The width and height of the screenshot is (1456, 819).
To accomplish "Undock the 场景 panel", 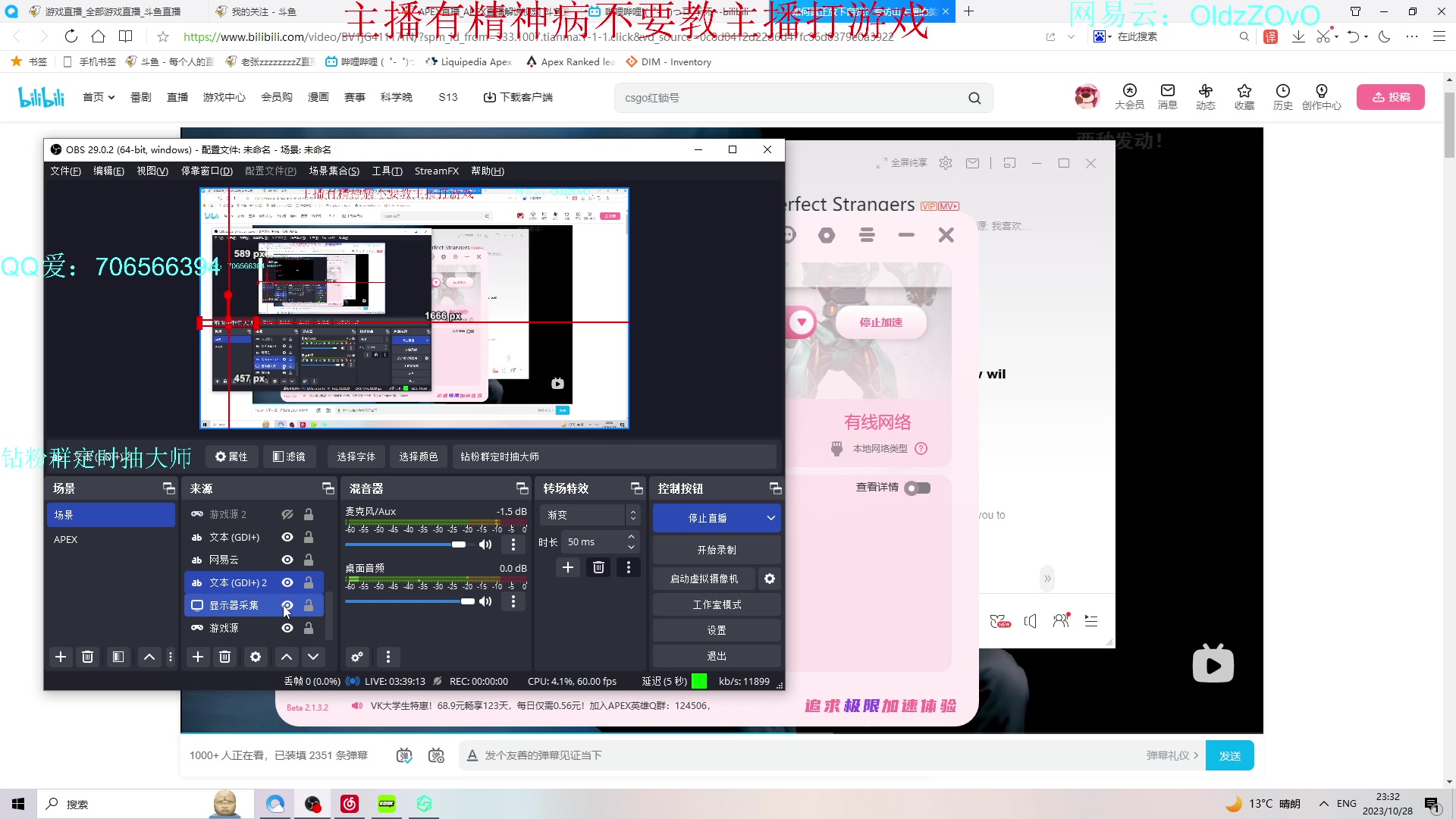I will [x=168, y=488].
